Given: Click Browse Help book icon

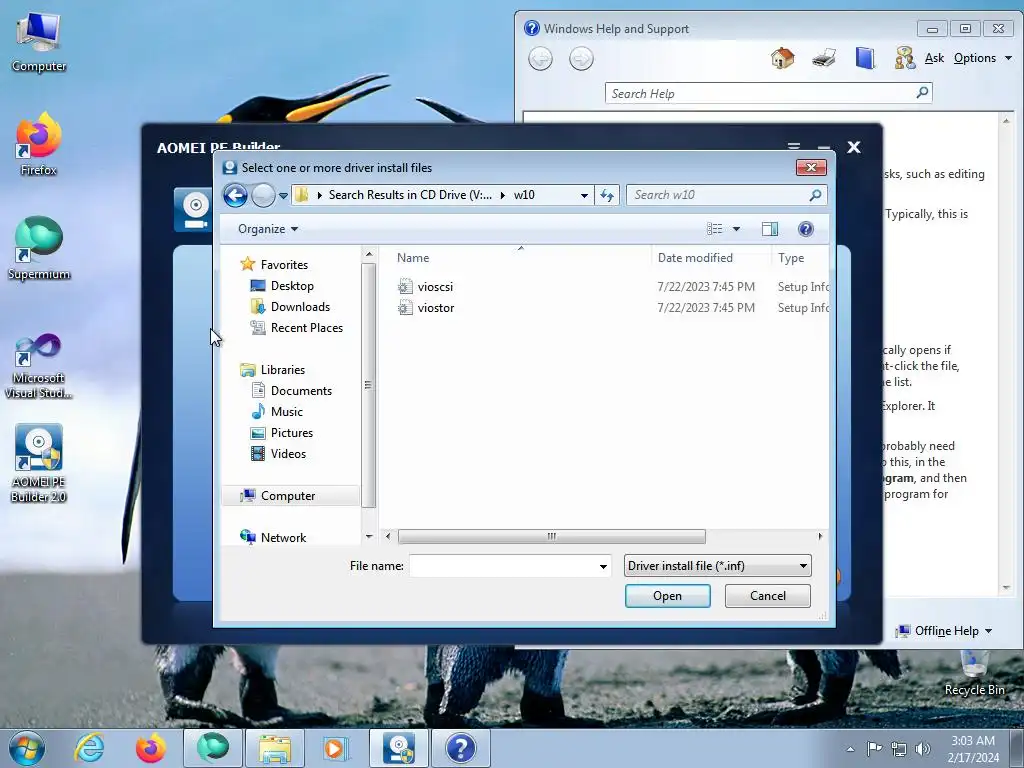Looking at the screenshot, I should click(865, 58).
